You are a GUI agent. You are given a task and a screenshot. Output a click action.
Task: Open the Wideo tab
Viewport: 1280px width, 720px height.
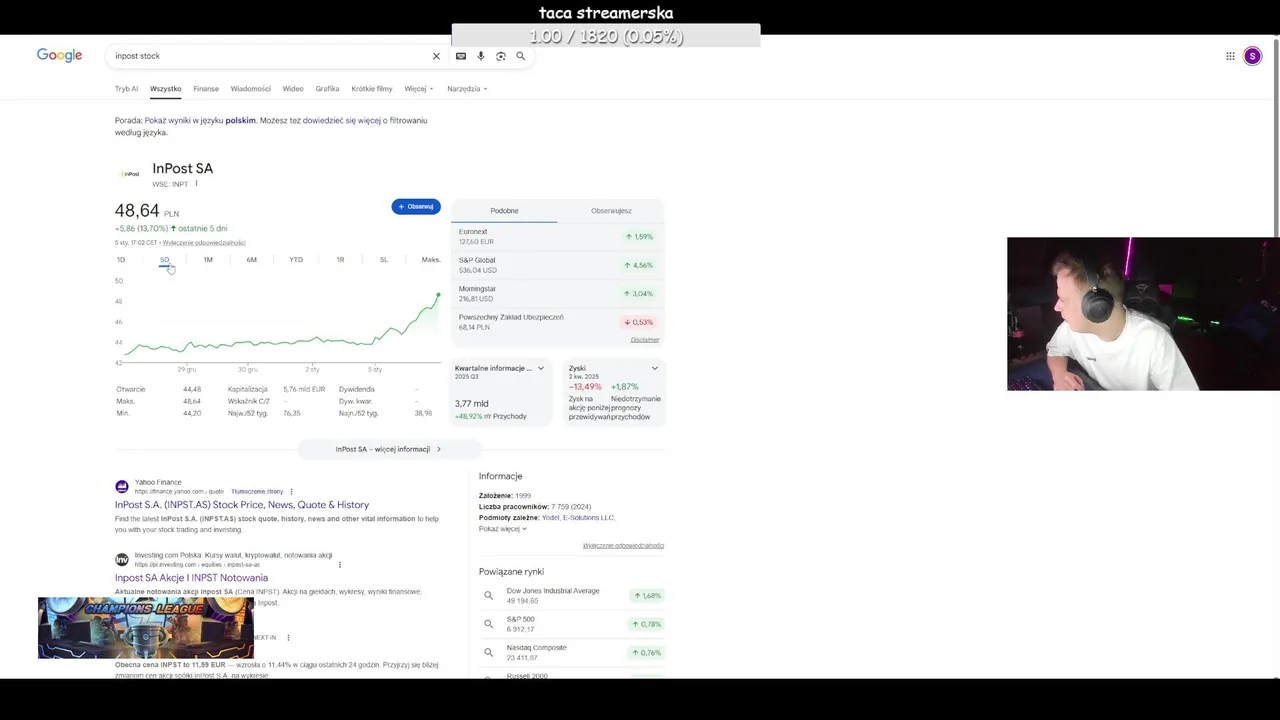293,89
